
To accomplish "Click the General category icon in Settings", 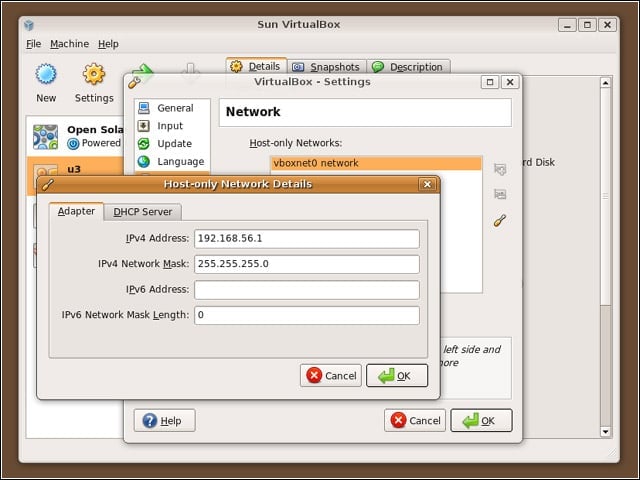I will coord(144,108).
